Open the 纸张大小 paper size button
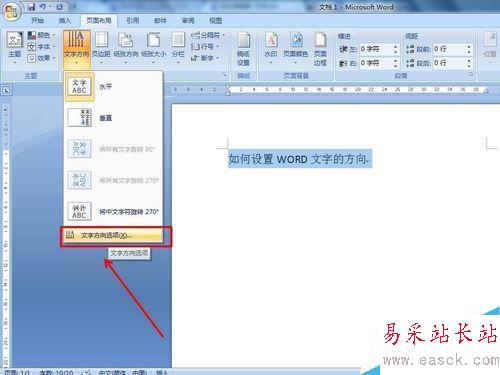The image size is (500, 375). 153,47
